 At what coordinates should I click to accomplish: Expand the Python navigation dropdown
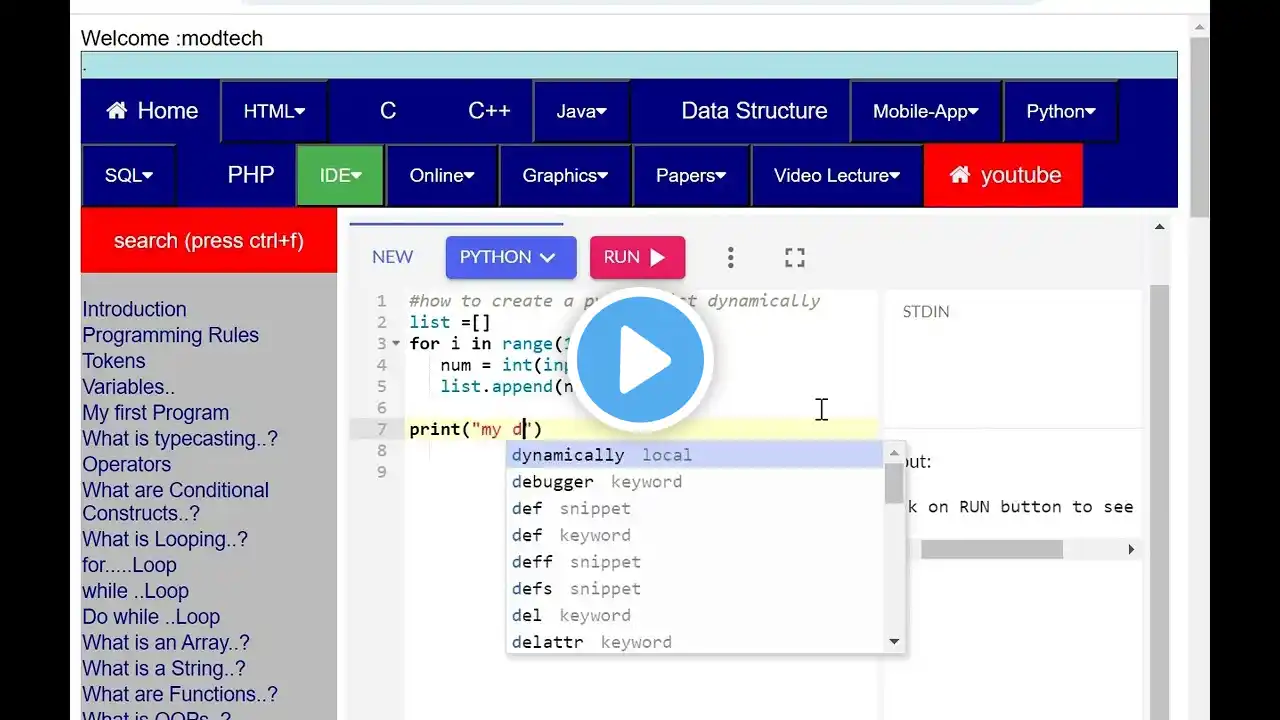[1061, 111]
